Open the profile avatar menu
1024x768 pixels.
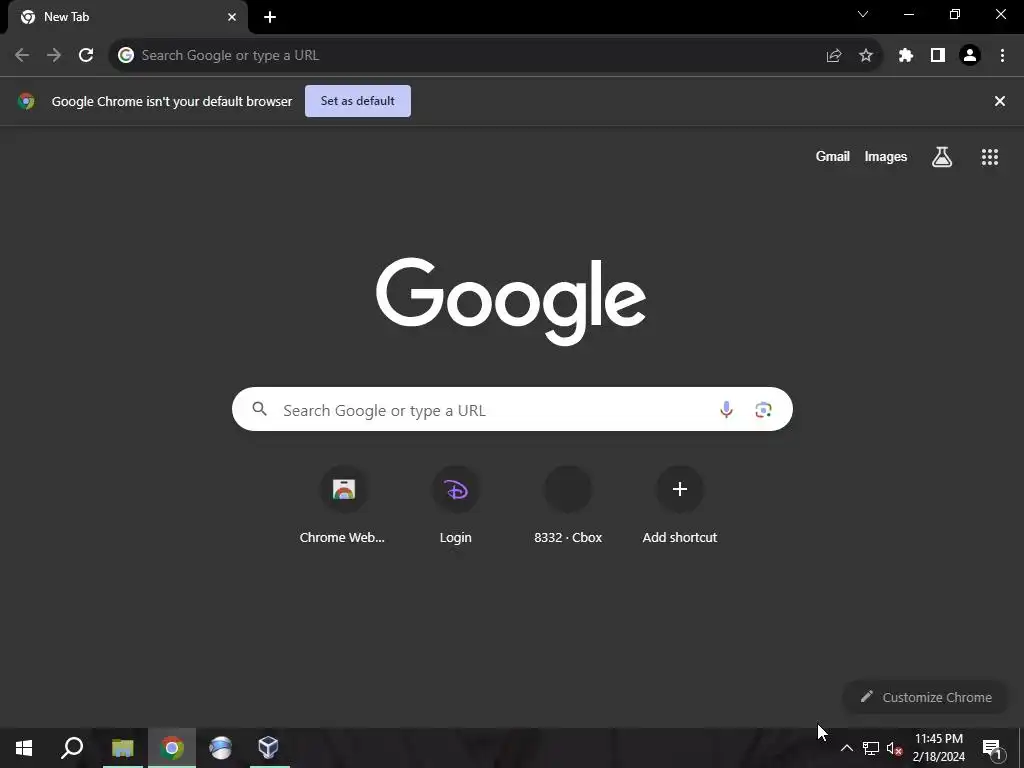point(970,56)
